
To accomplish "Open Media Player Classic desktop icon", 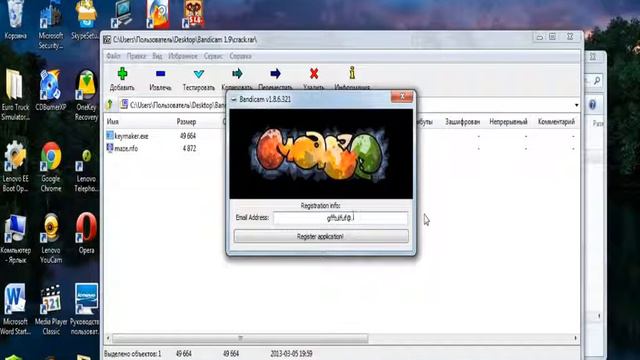I will (x=51, y=309).
